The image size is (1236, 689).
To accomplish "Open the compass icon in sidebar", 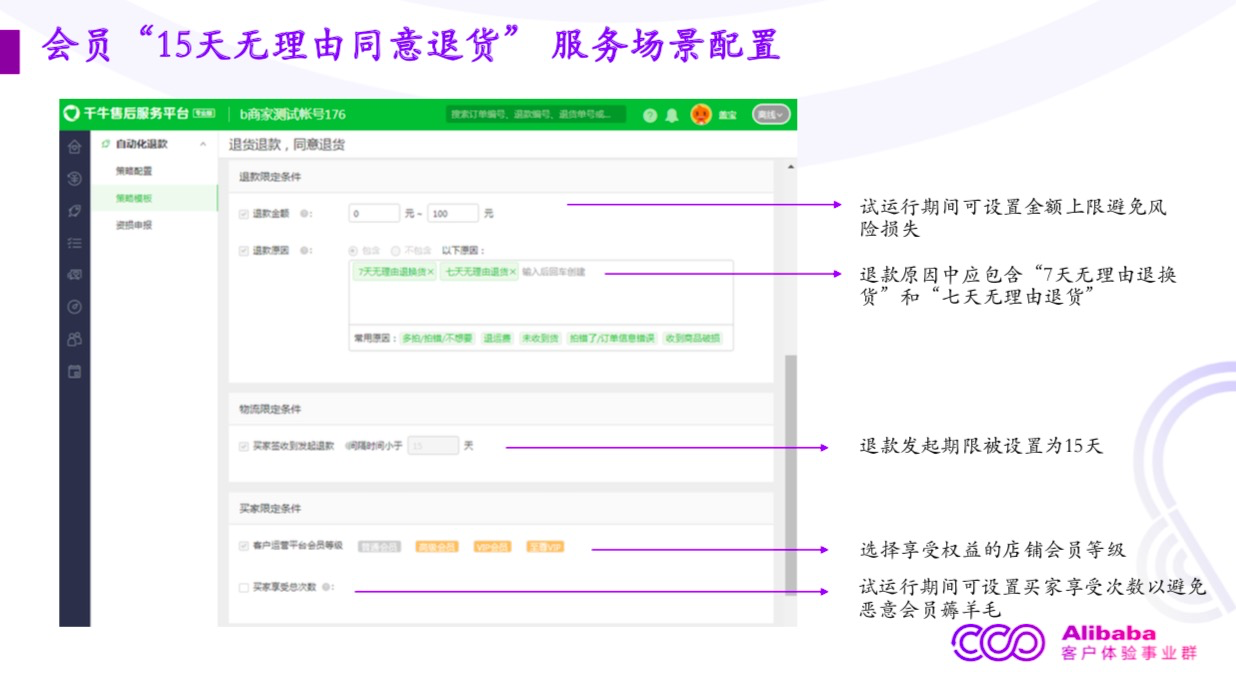I will 74,307.
